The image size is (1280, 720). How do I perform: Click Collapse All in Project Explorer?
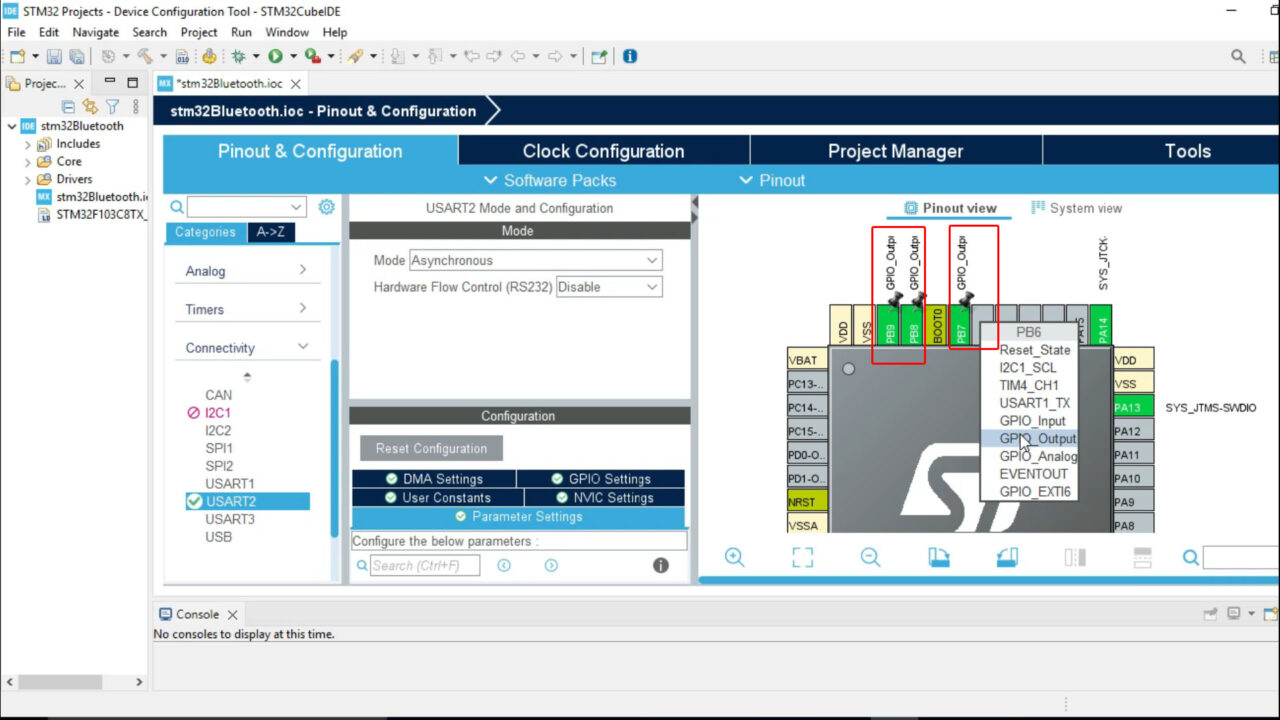pyautogui.click(x=68, y=106)
